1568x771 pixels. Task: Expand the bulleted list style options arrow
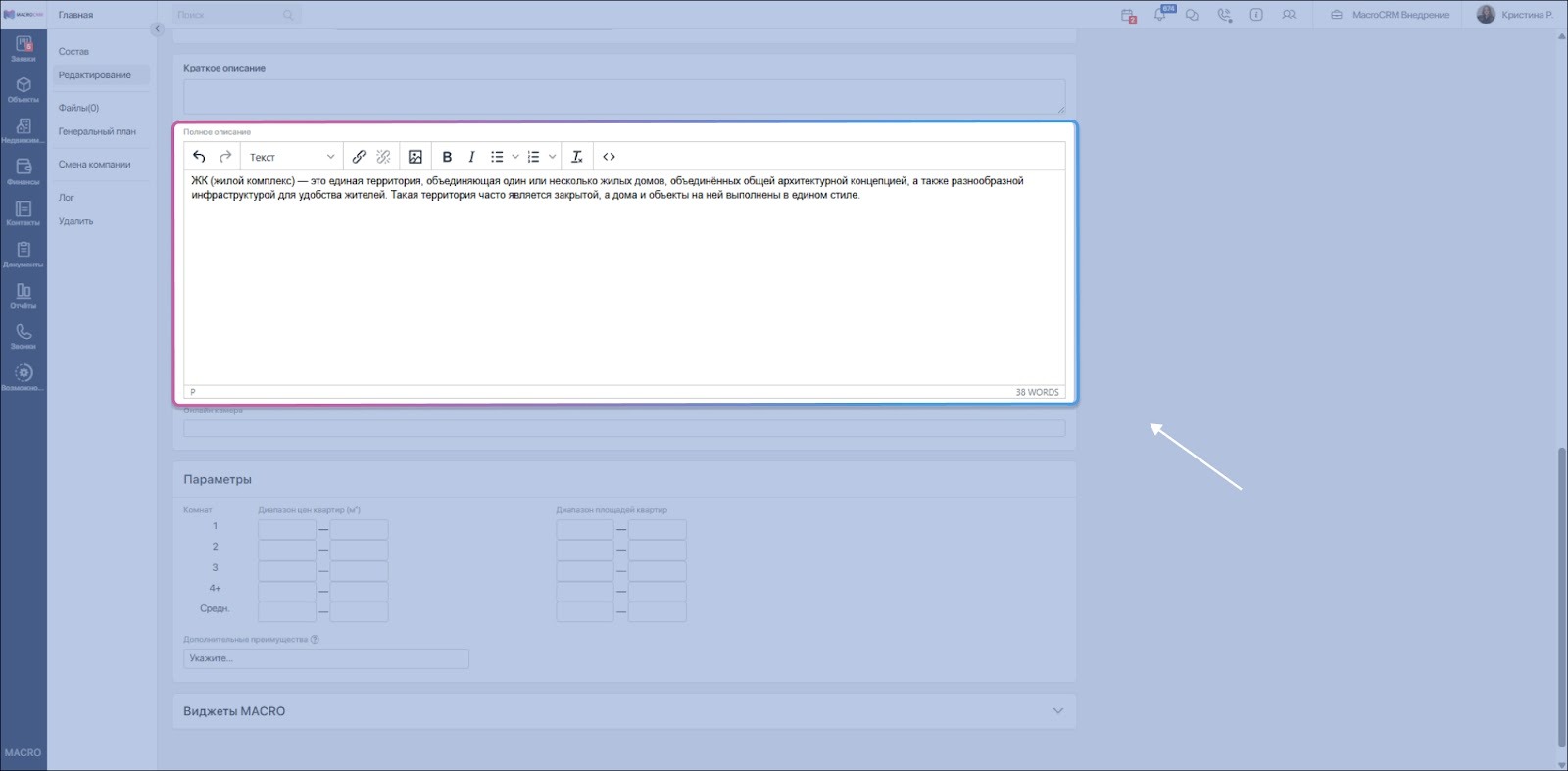[515, 157]
